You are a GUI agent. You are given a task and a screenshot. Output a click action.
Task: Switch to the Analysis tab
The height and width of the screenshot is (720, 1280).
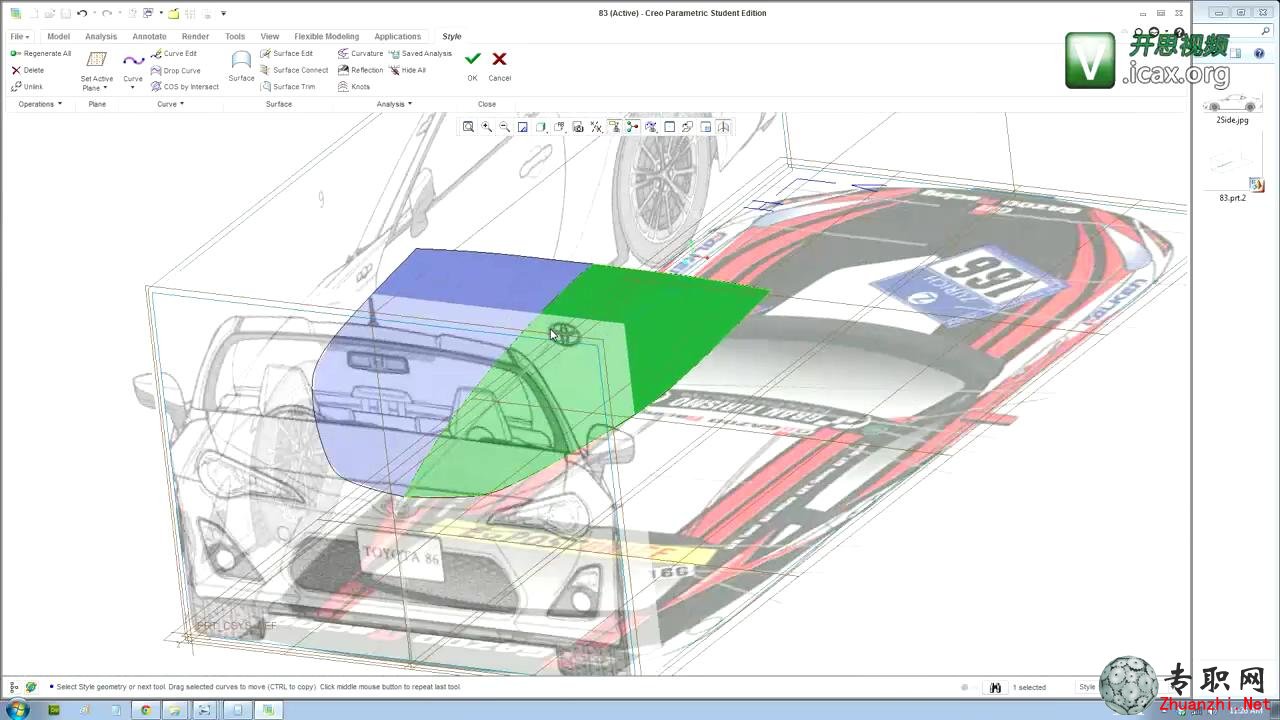click(x=101, y=36)
